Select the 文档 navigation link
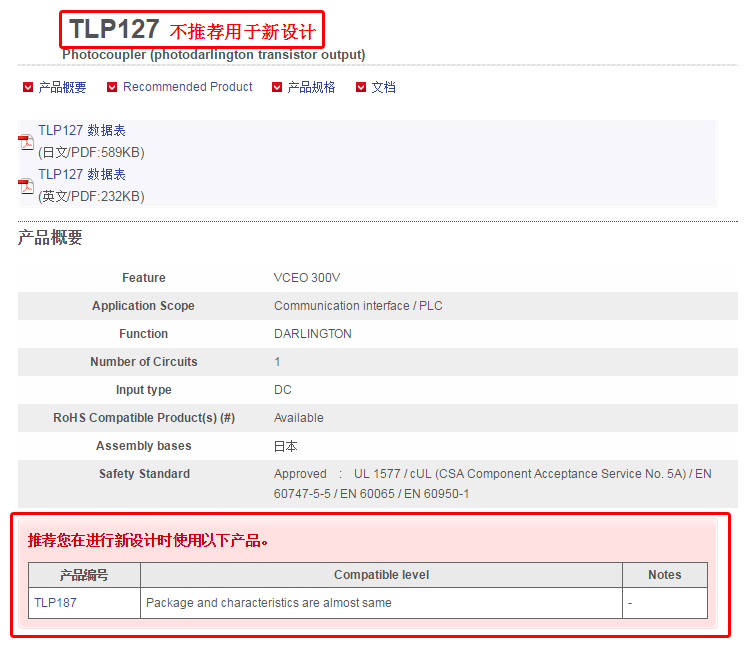 (x=383, y=87)
